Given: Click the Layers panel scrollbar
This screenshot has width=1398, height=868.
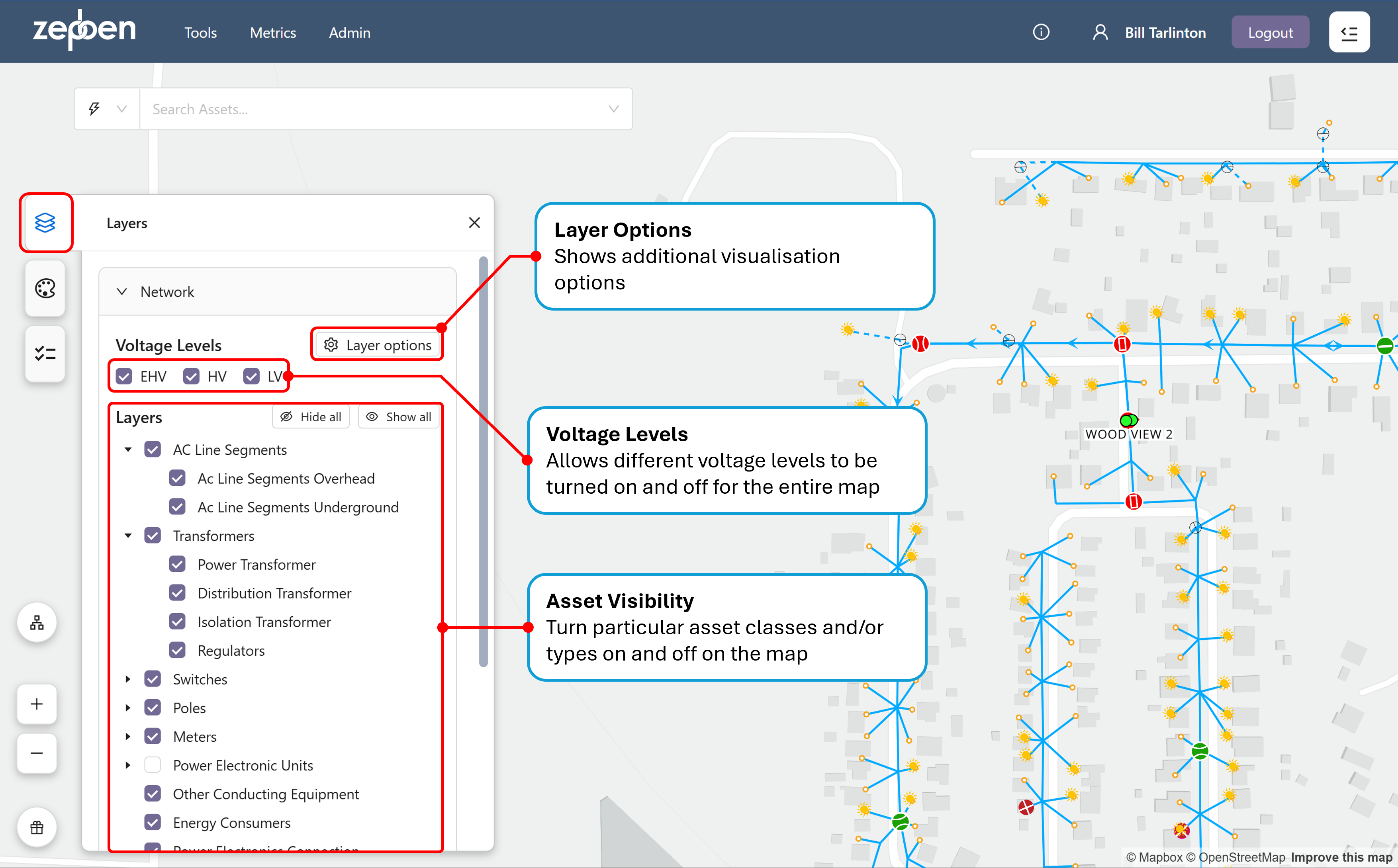Looking at the screenshot, I should [x=484, y=461].
